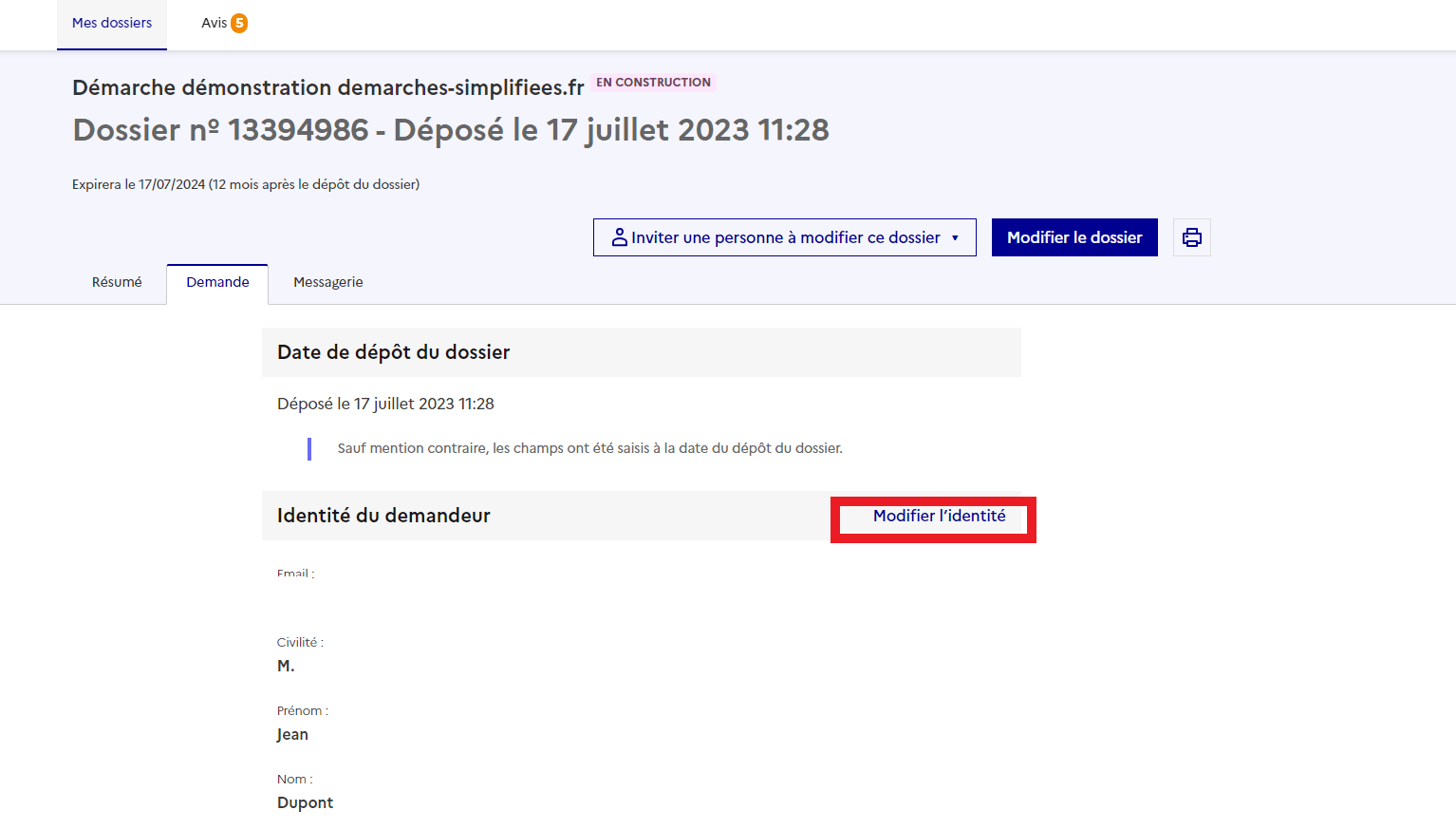This screenshot has width=1456, height=829.
Task: Open the Inviter une personne menu
Action: point(784,236)
